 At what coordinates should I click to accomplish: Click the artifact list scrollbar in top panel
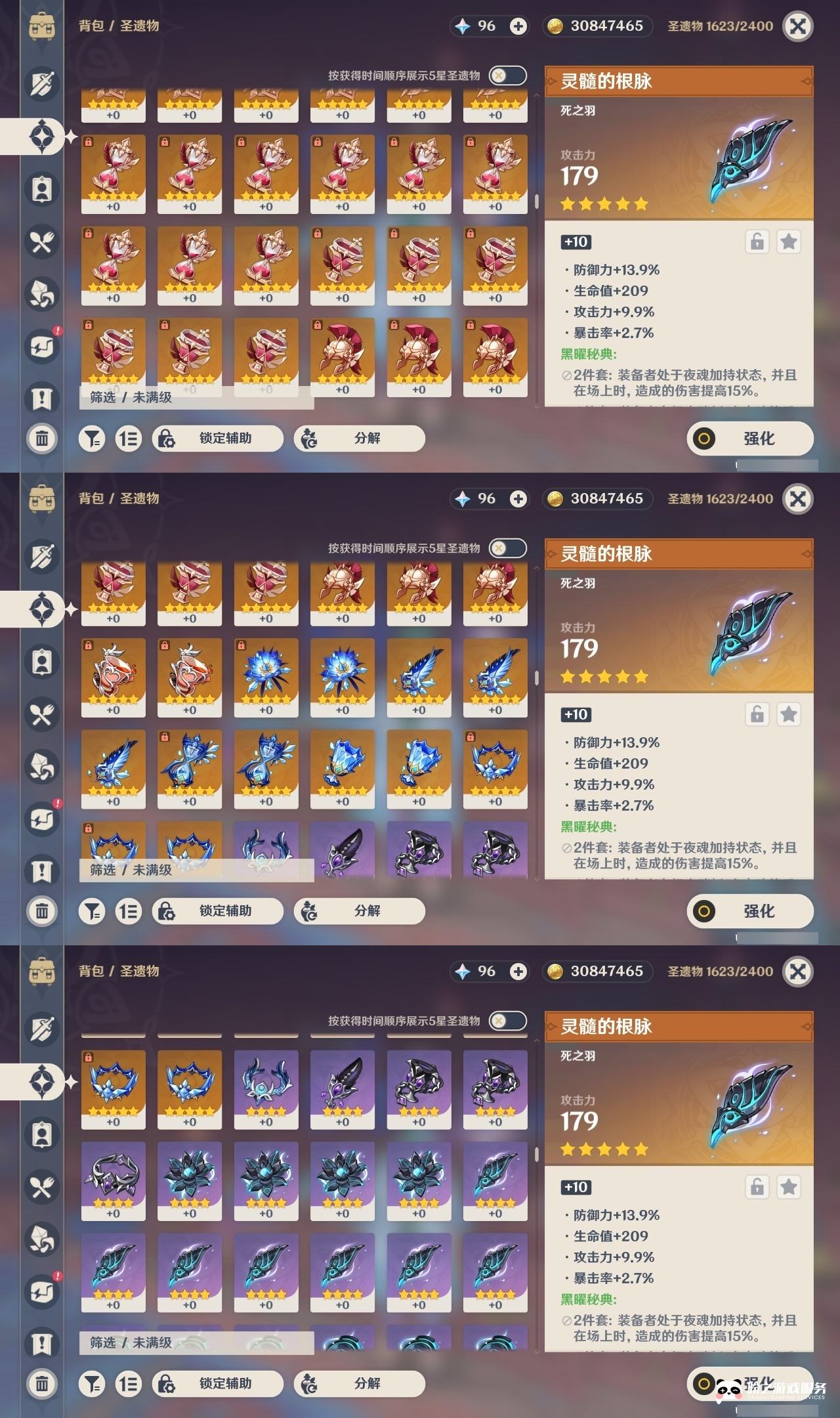tap(537, 201)
